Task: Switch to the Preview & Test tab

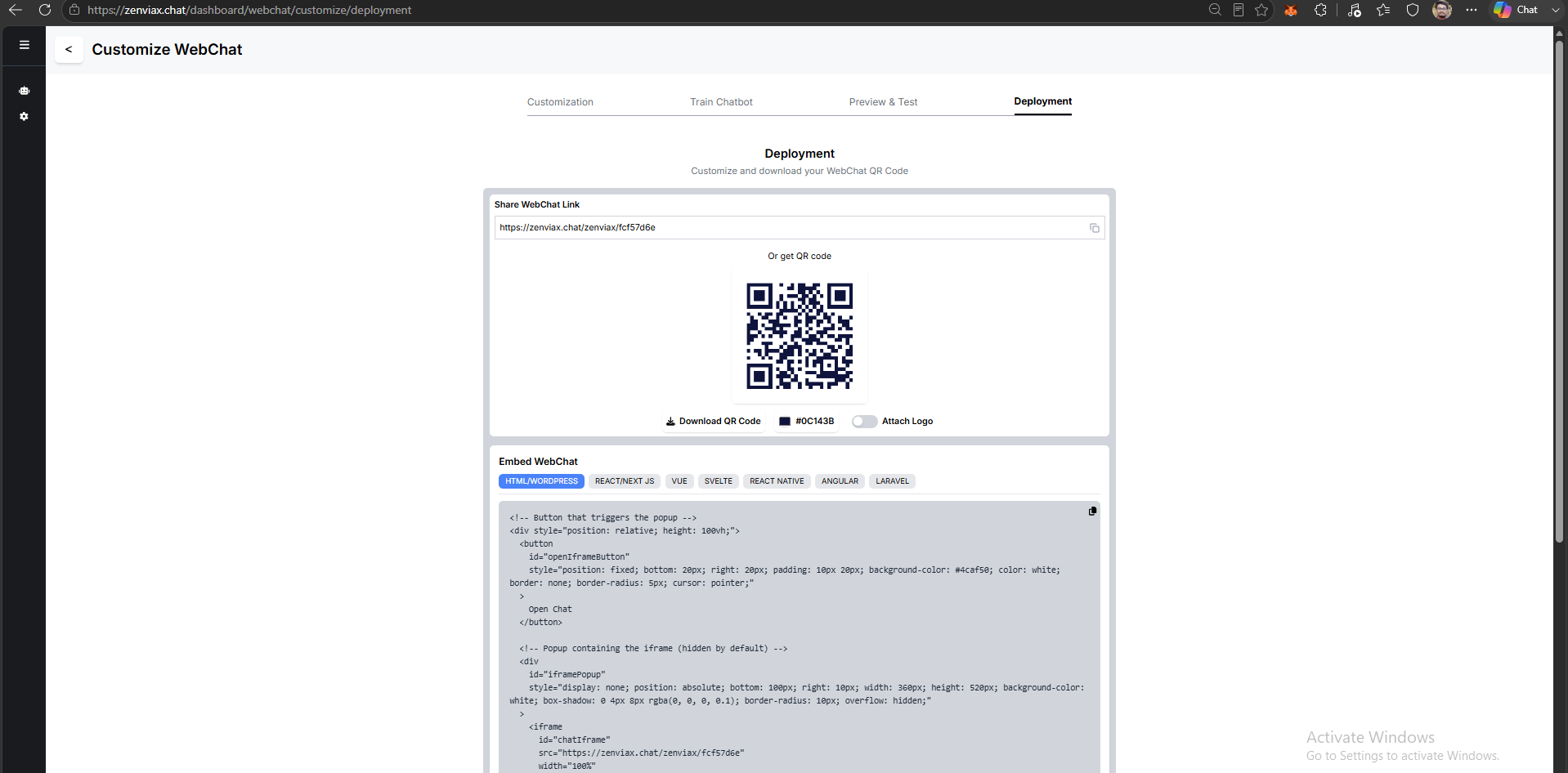Action: point(883,102)
